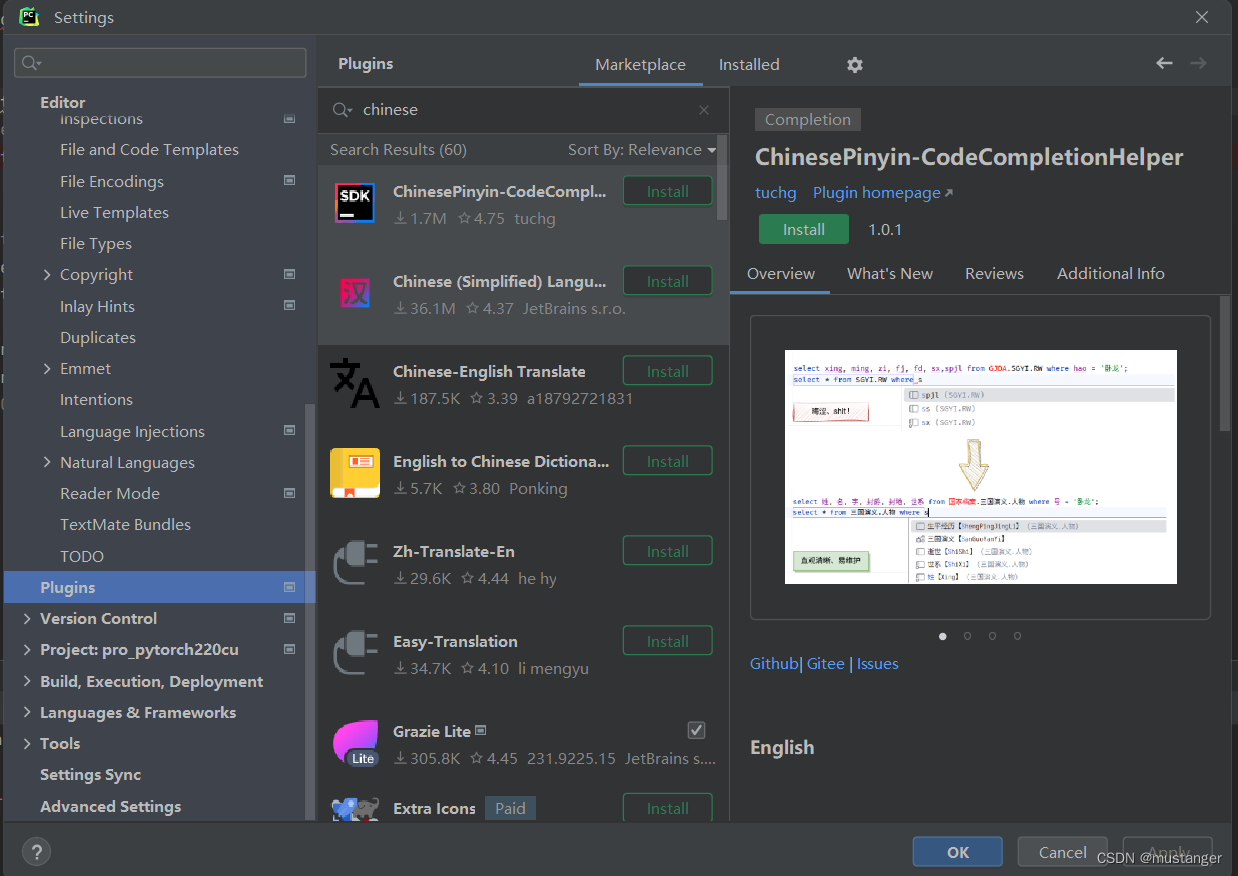
Task: Open the Additional Info tab
Action: point(1111,273)
